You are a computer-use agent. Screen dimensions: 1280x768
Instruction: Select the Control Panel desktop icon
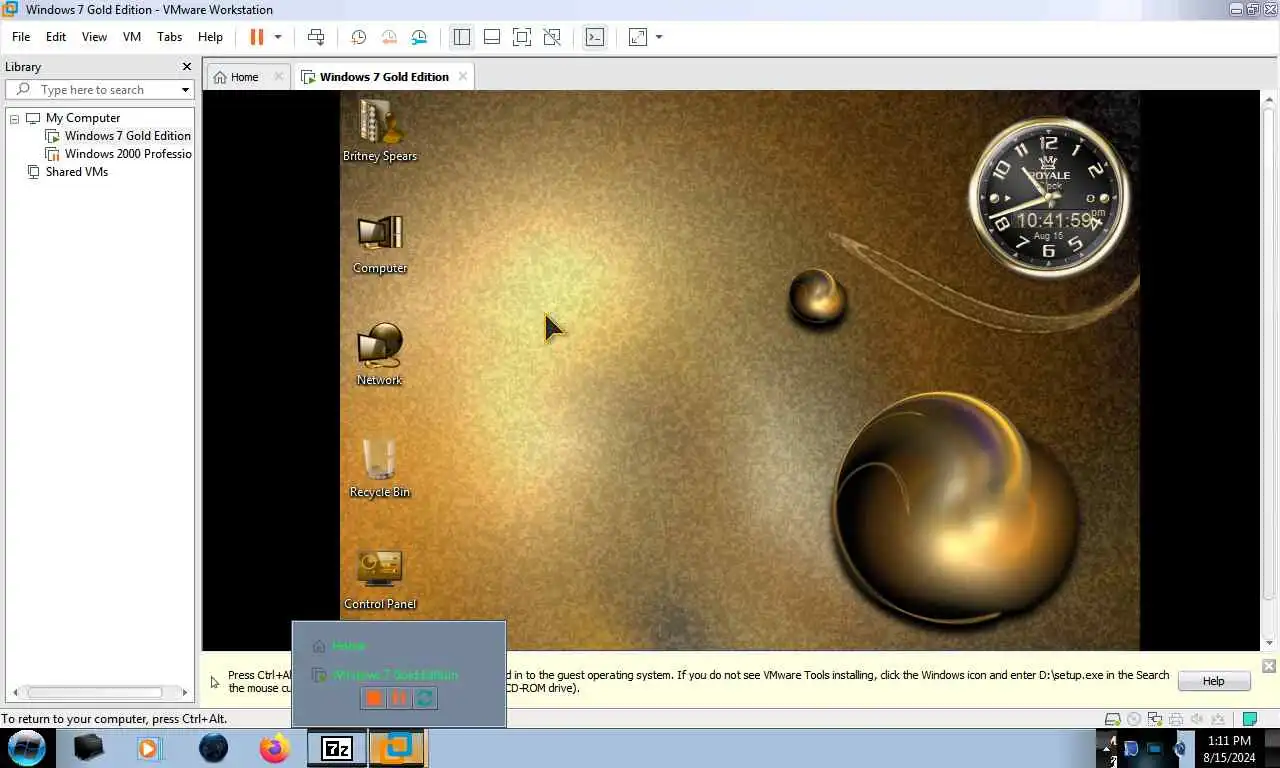(x=380, y=580)
